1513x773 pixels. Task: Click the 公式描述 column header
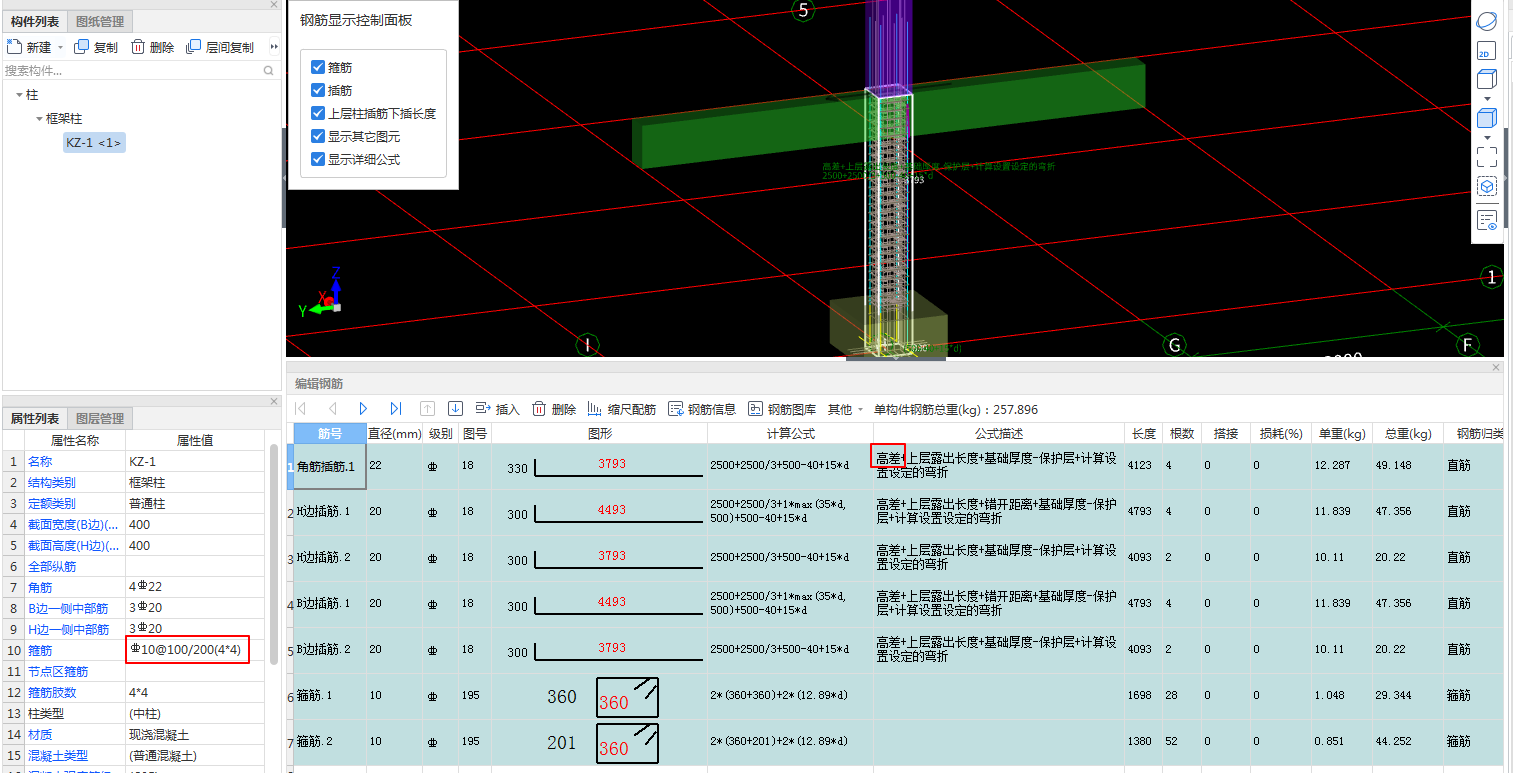(x=998, y=434)
